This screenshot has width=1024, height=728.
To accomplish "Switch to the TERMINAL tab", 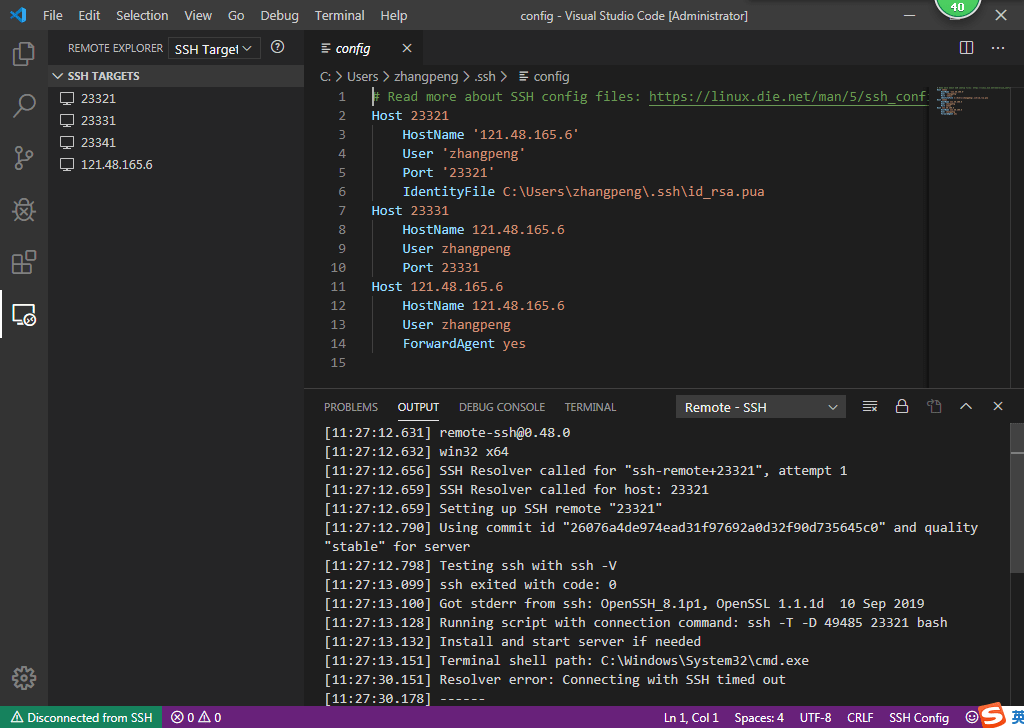I will click(x=589, y=407).
